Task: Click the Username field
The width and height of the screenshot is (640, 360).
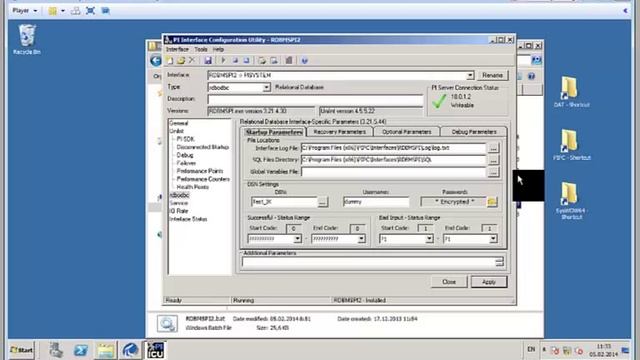Action: [376, 202]
